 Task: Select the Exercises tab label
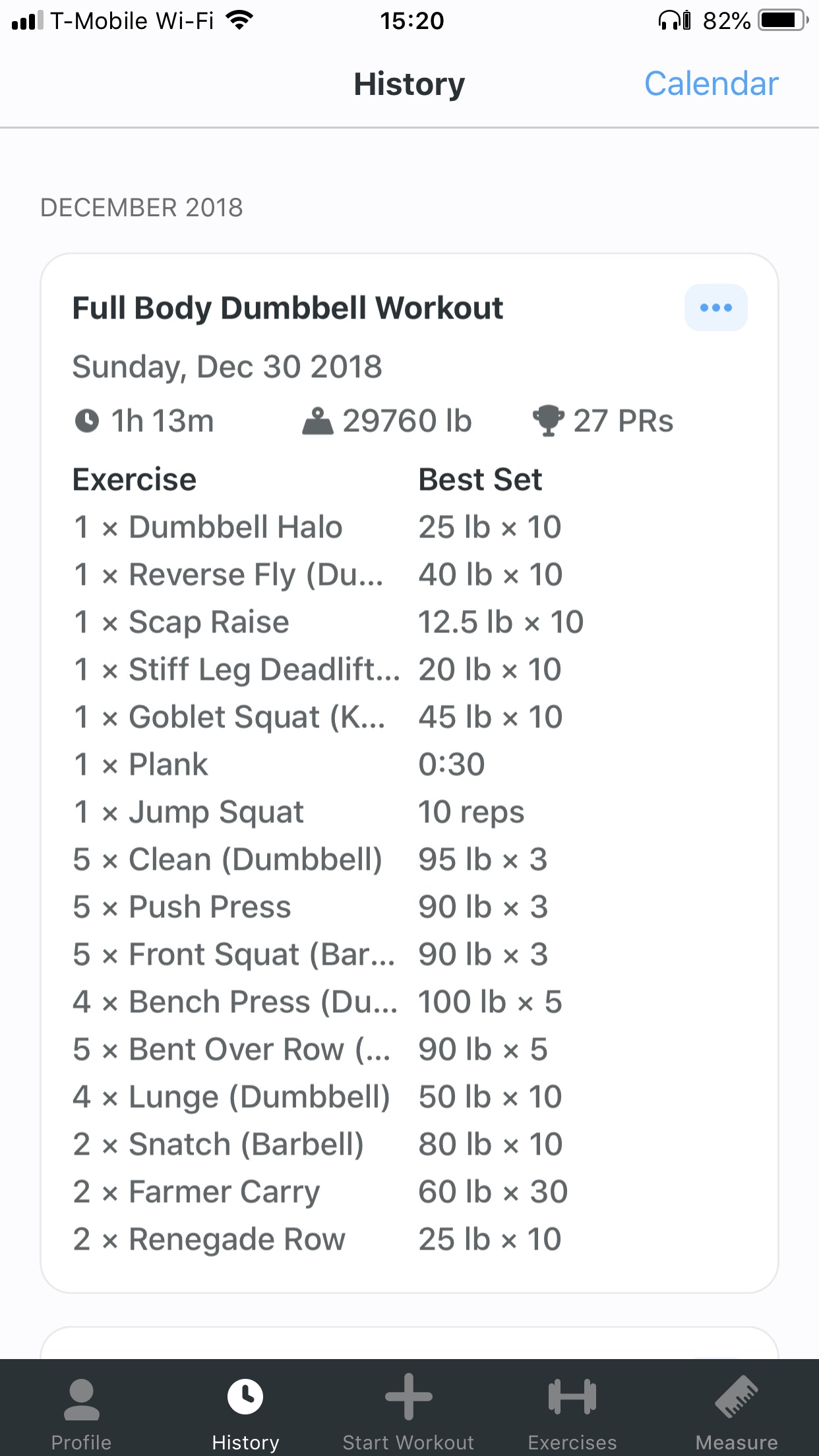(572, 1442)
